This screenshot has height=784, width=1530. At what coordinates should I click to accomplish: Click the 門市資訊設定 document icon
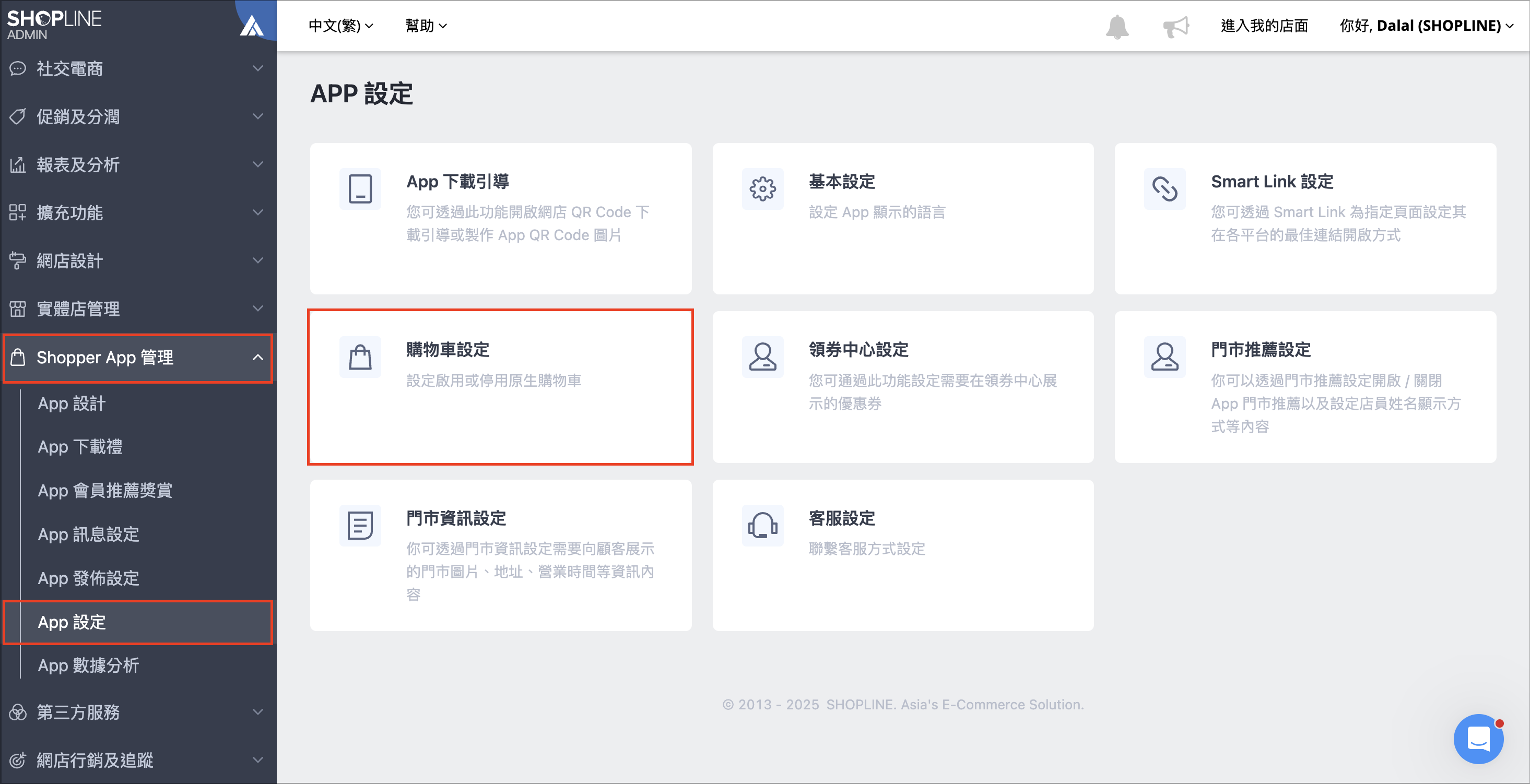coord(360,526)
